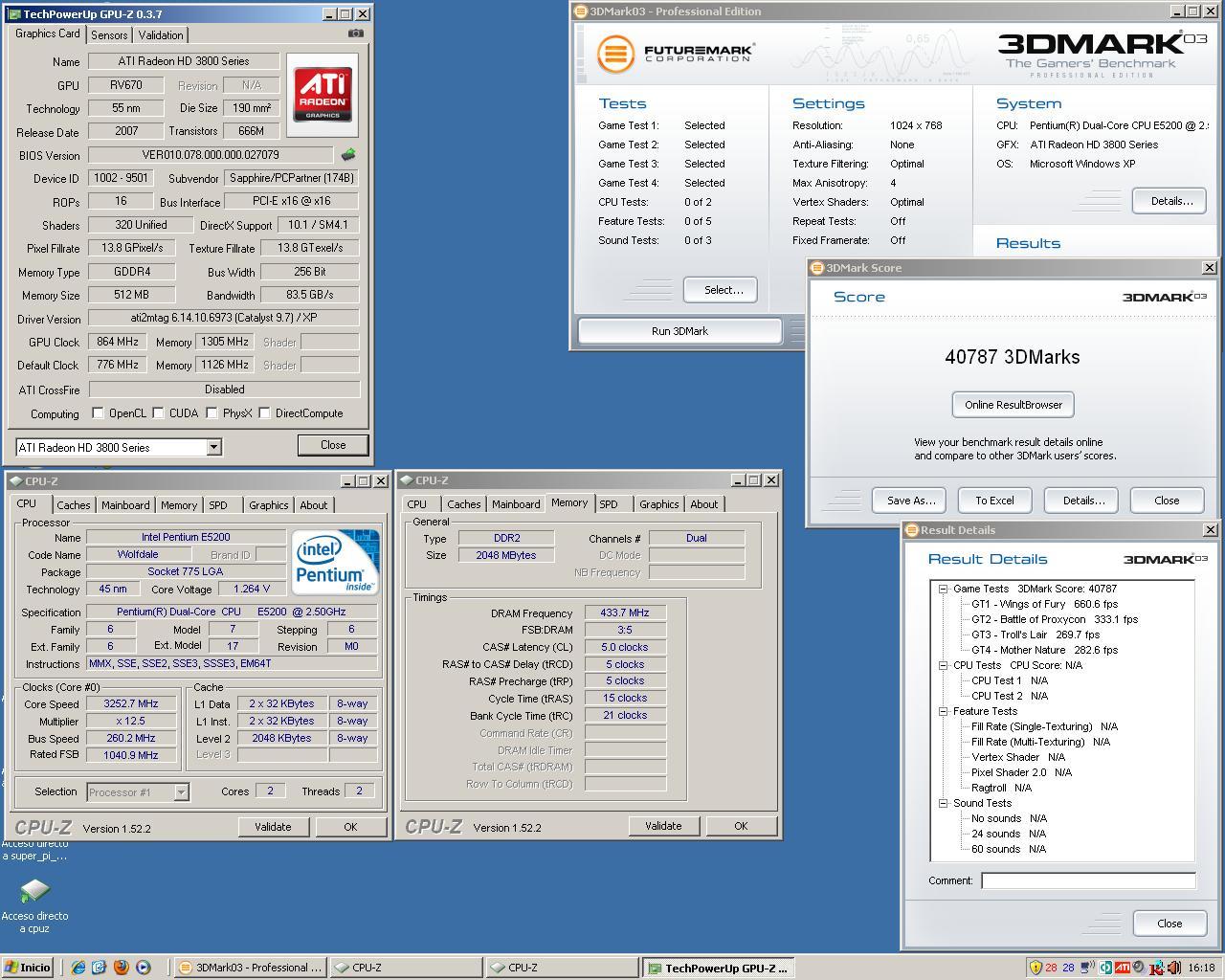The height and width of the screenshot is (980, 1225).
Task: Click the second quick launch icon beside Internet Explorer
Action: coord(99,968)
